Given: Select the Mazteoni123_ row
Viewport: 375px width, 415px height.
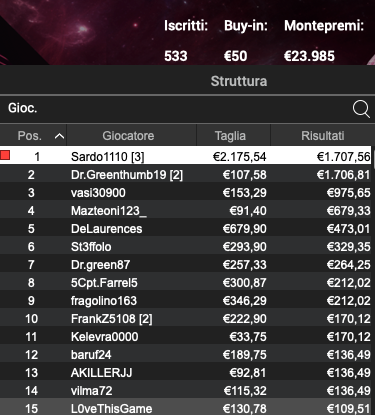Looking at the screenshot, I should click(185, 211).
